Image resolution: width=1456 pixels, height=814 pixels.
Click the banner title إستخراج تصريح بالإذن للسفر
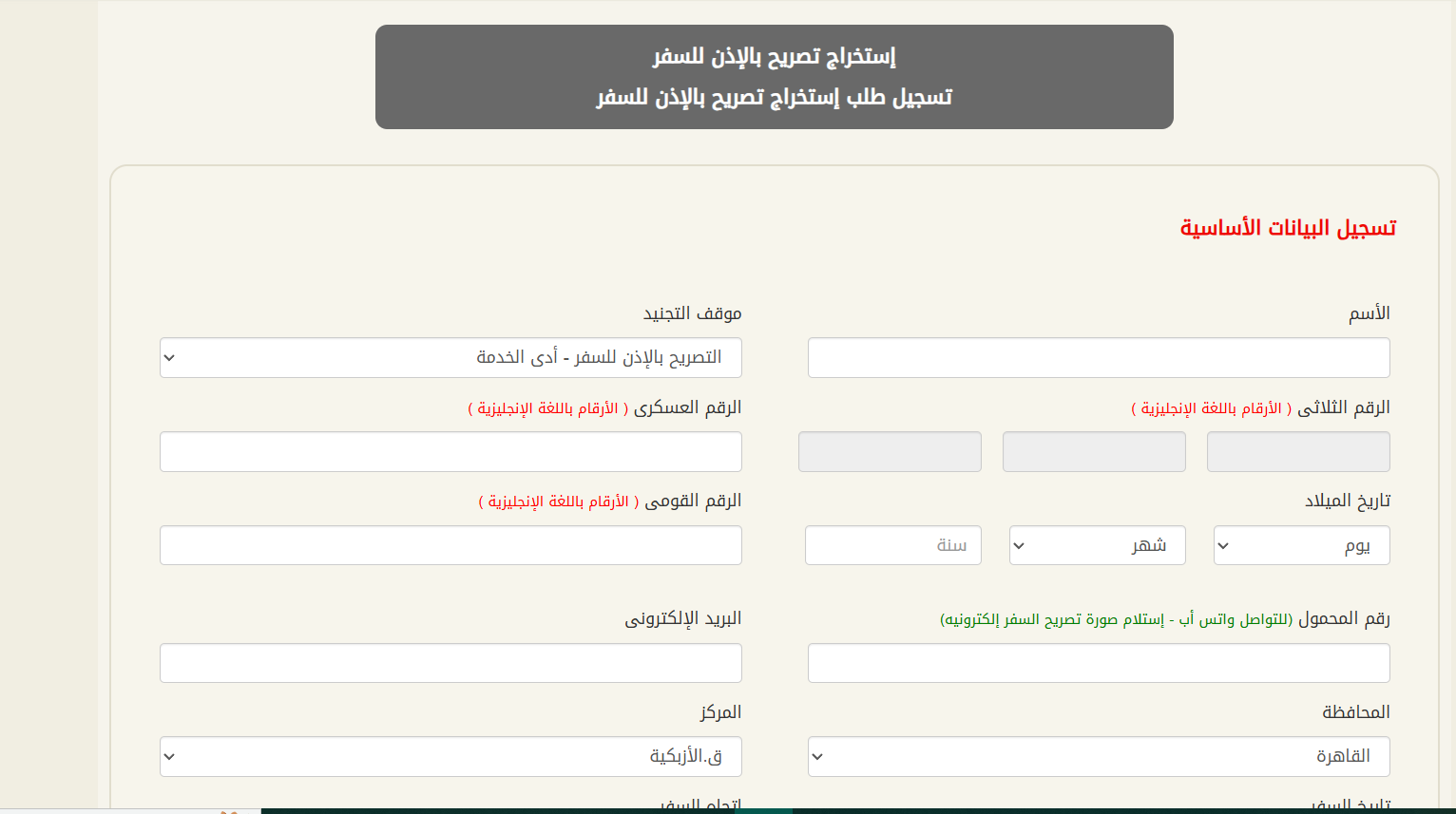(775, 56)
